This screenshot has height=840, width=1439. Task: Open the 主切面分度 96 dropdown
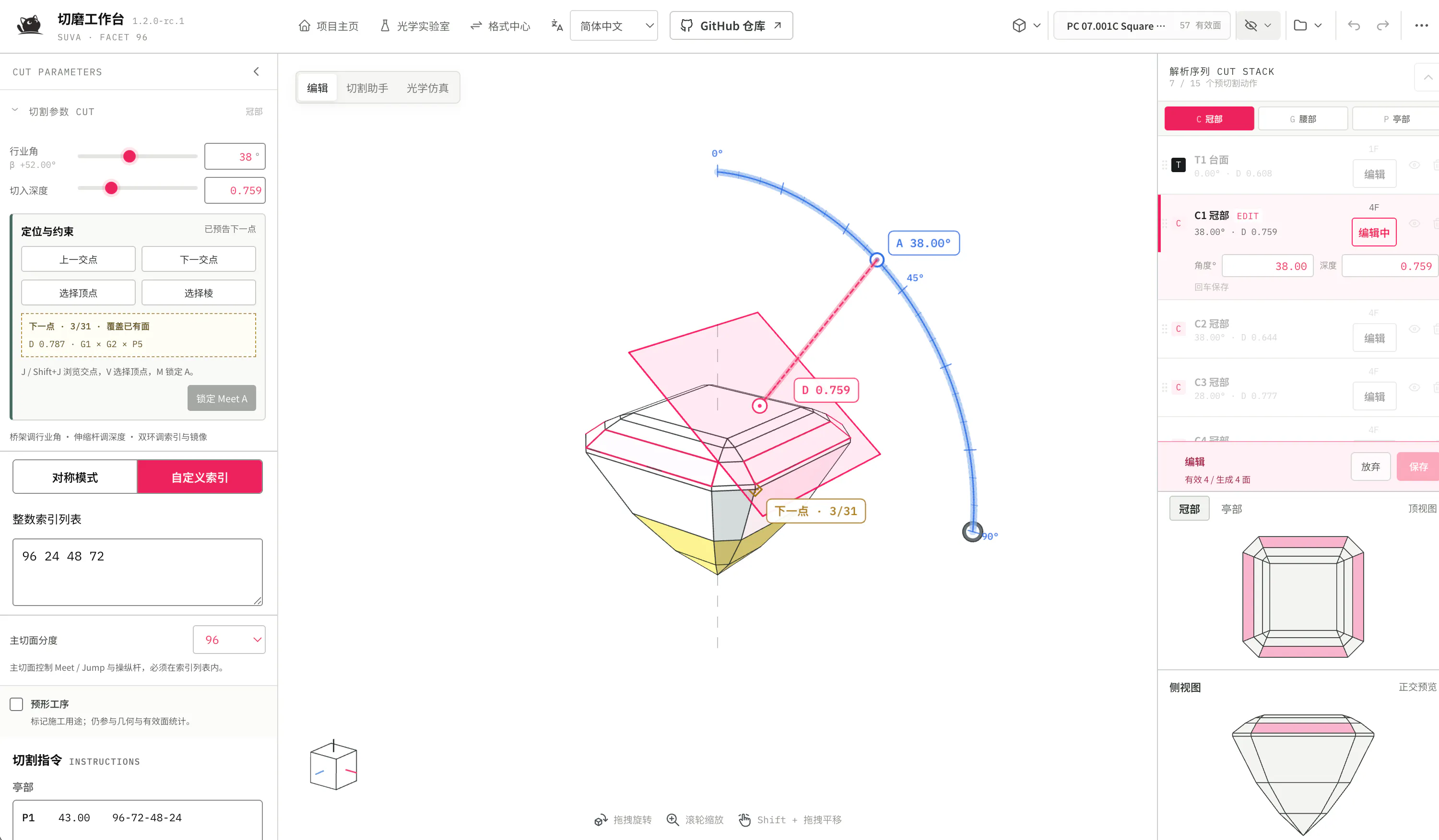tap(229, 640)
